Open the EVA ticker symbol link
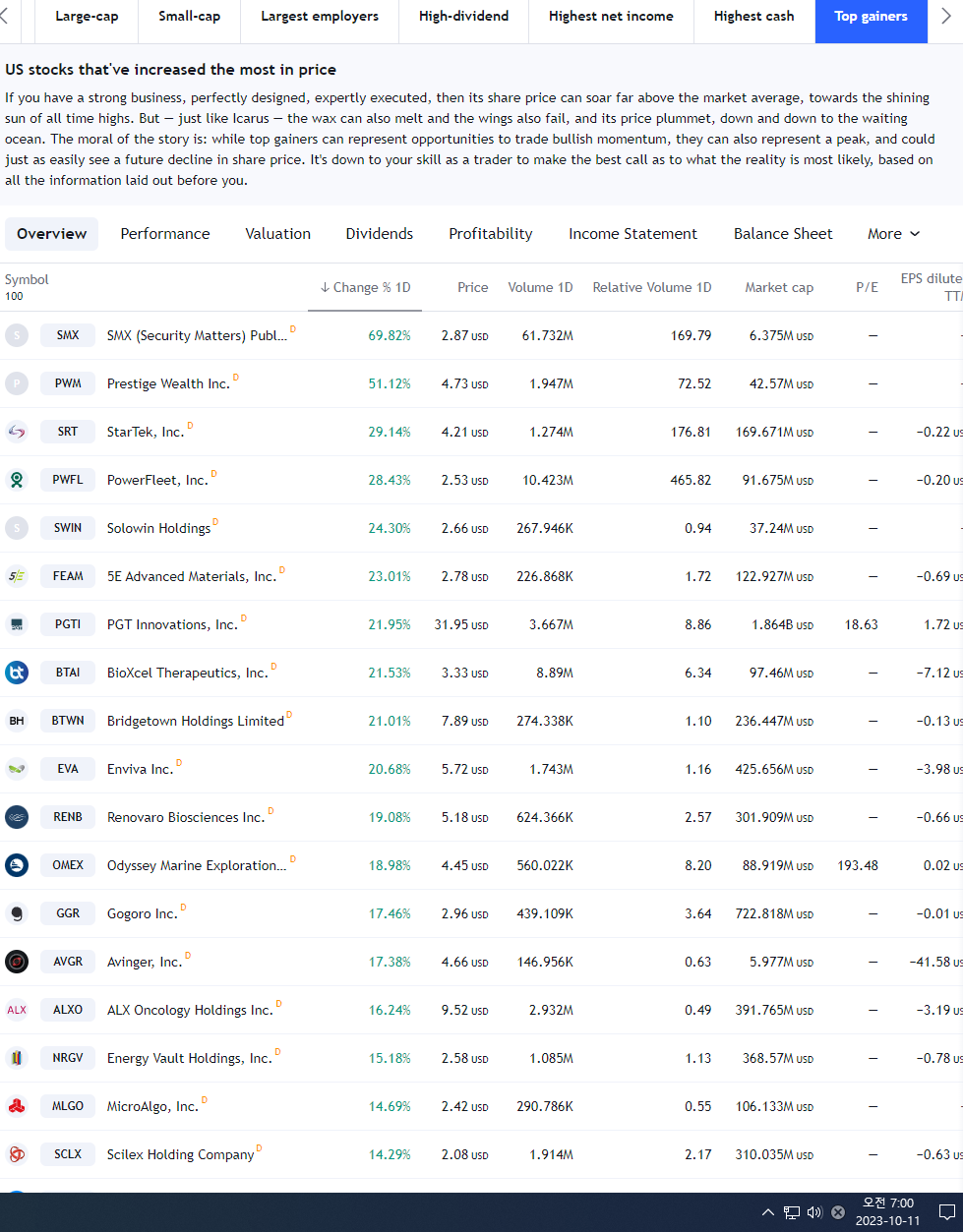 click(68, 769)
